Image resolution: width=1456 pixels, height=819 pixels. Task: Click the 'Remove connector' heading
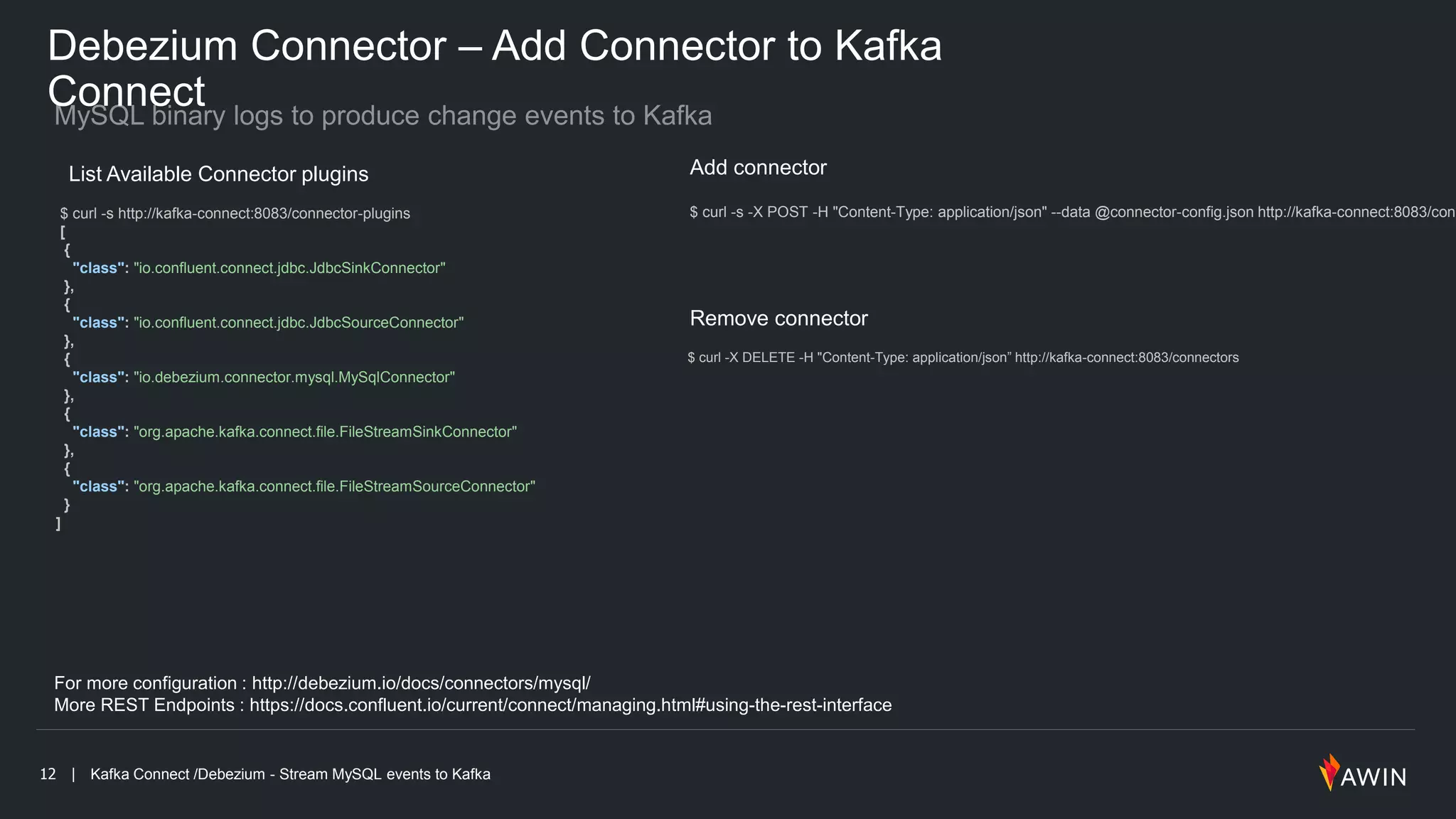[x=778, y=318]
